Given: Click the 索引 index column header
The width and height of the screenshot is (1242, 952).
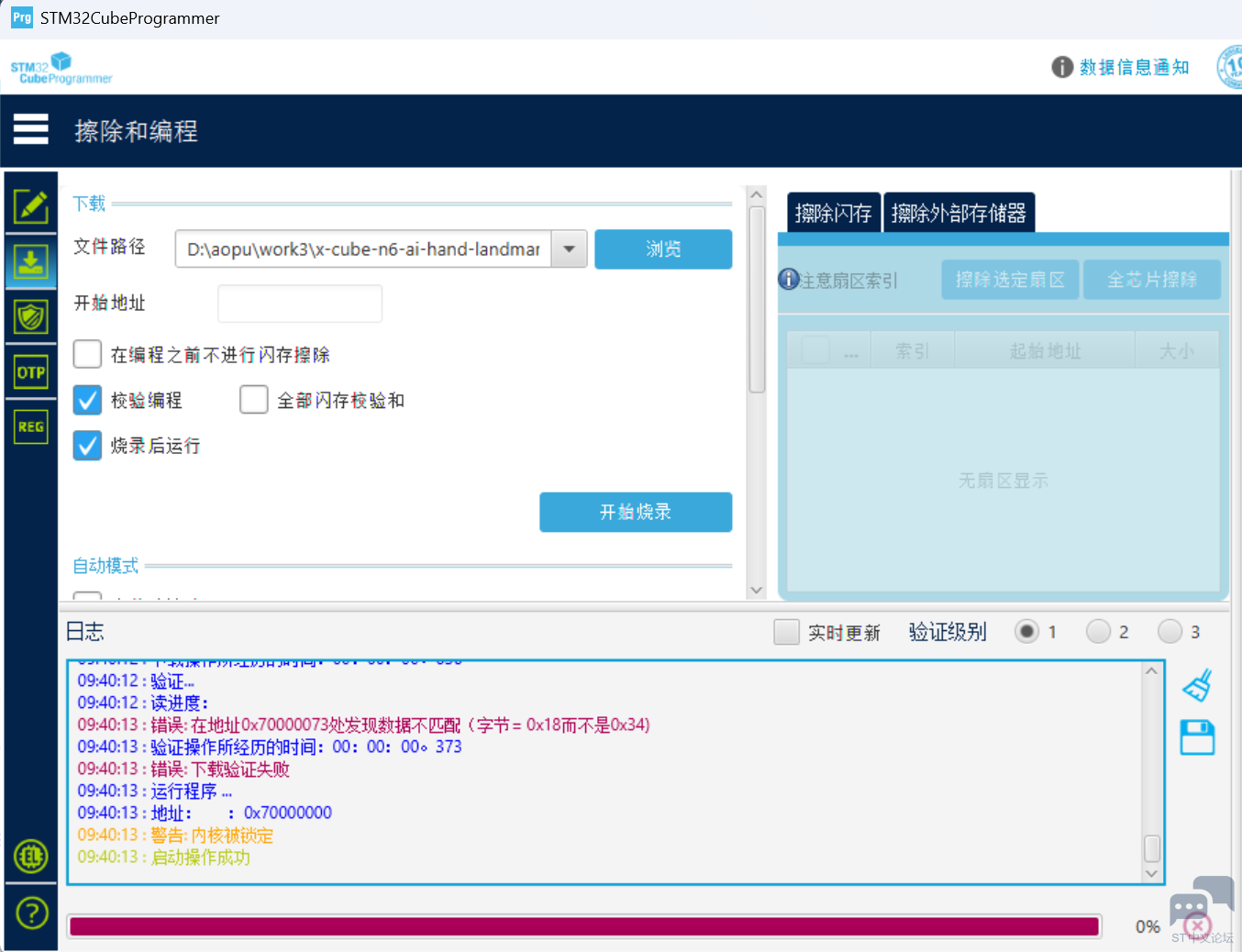Looking at the screenshot, I should coord(913,350).
